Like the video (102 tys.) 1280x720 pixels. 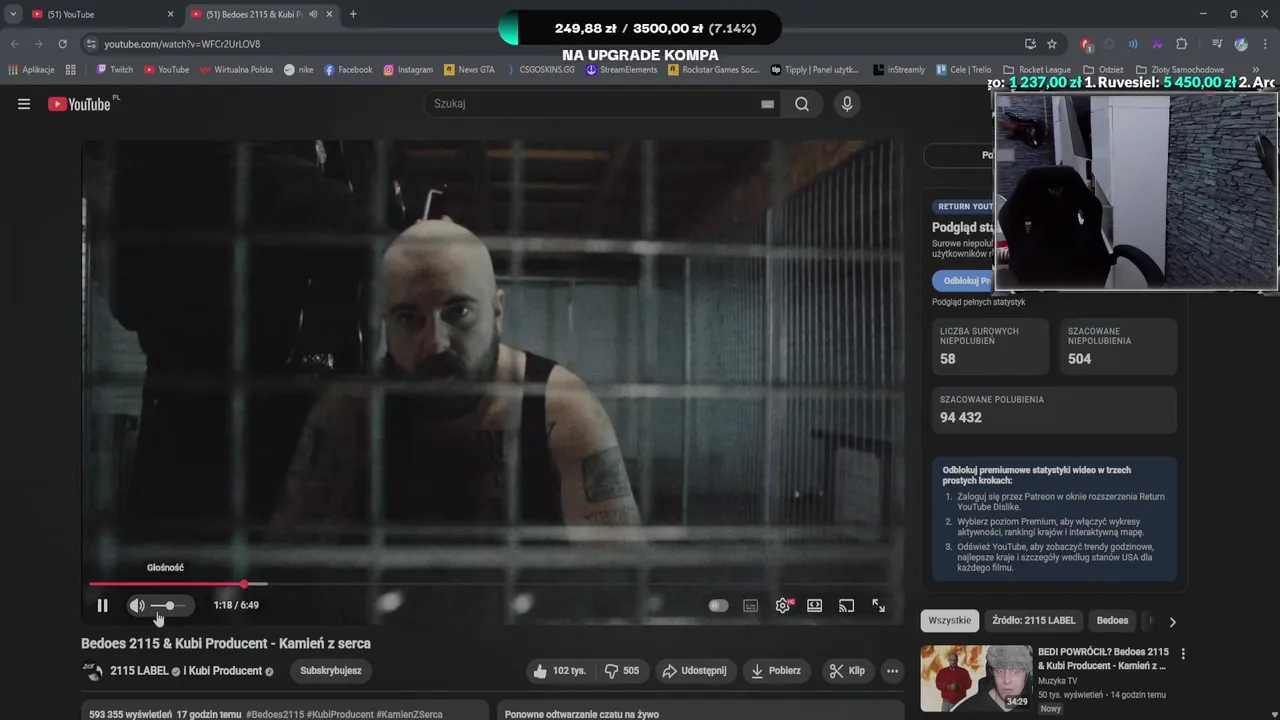[x=560, y=671]
